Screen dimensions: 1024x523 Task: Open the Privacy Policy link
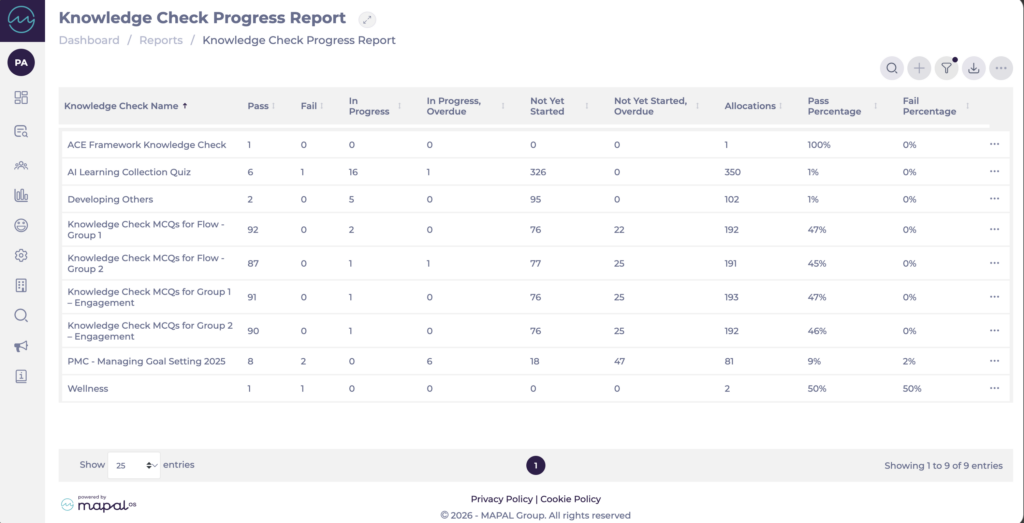tap(502, 499)
